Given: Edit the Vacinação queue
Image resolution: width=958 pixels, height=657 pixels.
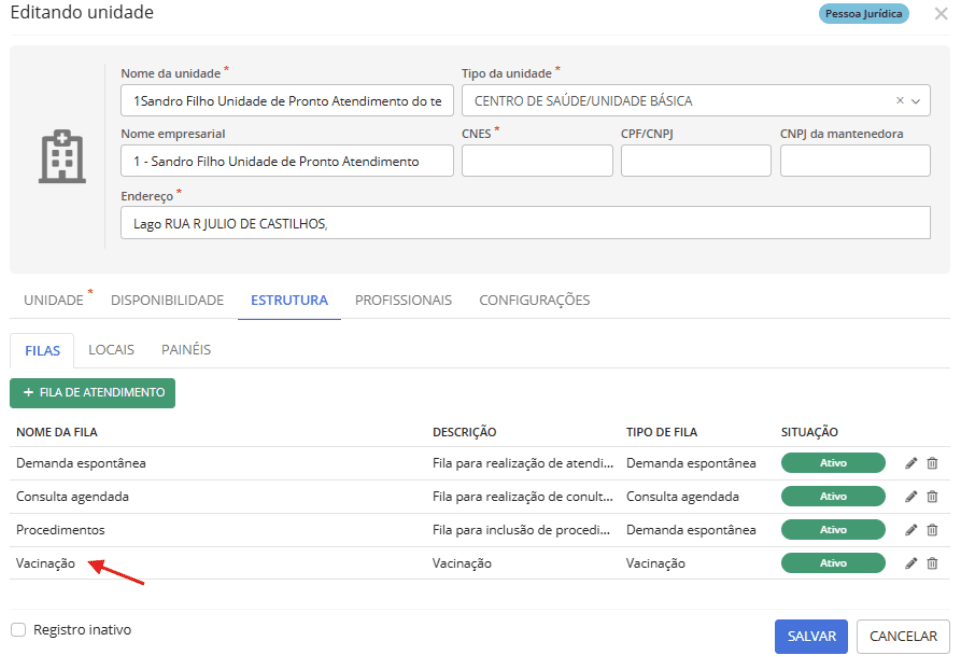Looking at the screenshot, I should tap(910, 563).
